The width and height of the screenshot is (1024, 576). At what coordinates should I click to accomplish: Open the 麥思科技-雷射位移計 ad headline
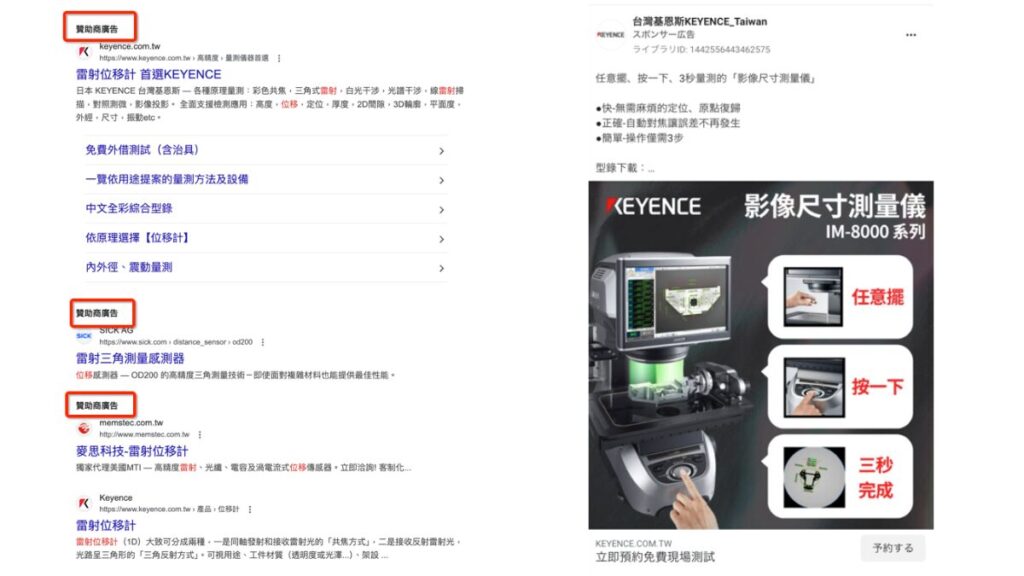[x=132, y=451]
